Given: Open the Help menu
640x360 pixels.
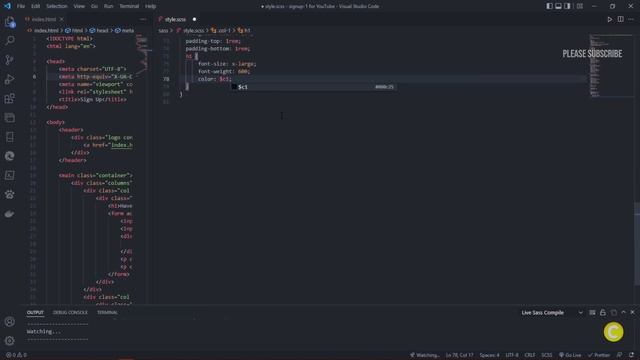Looking at the screenshot, I should (x=151, y=6).
